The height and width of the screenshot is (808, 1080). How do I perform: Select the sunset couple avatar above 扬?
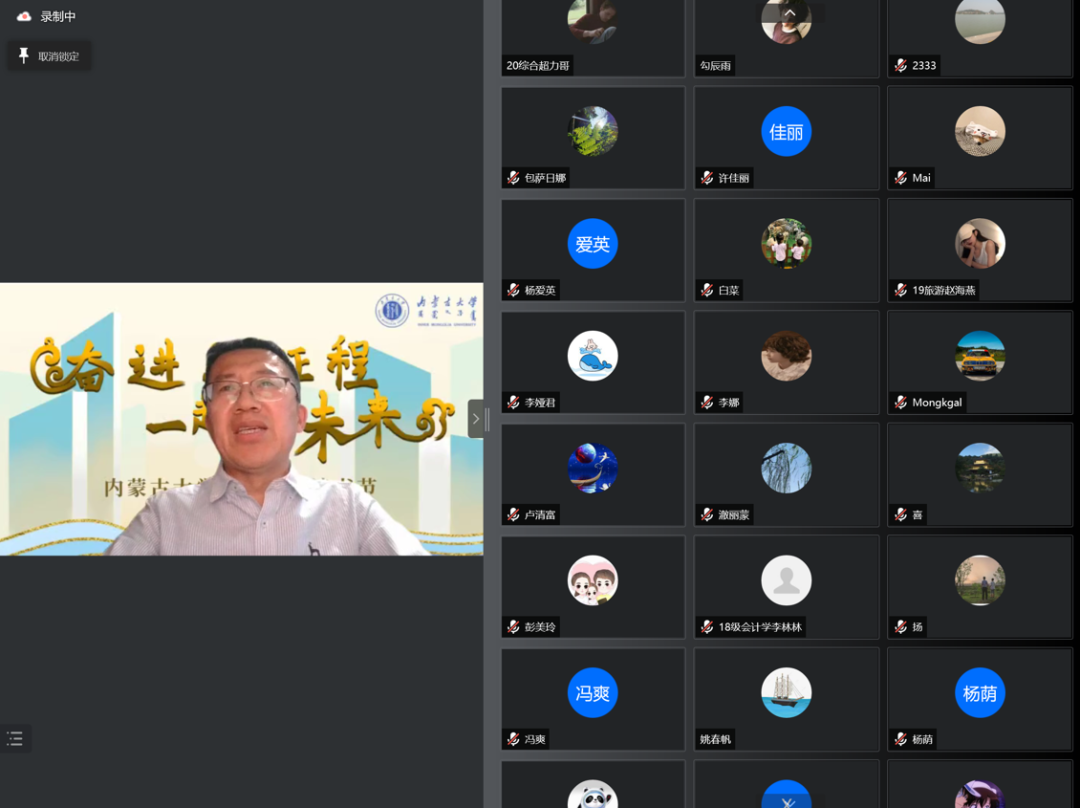point(979,580)
